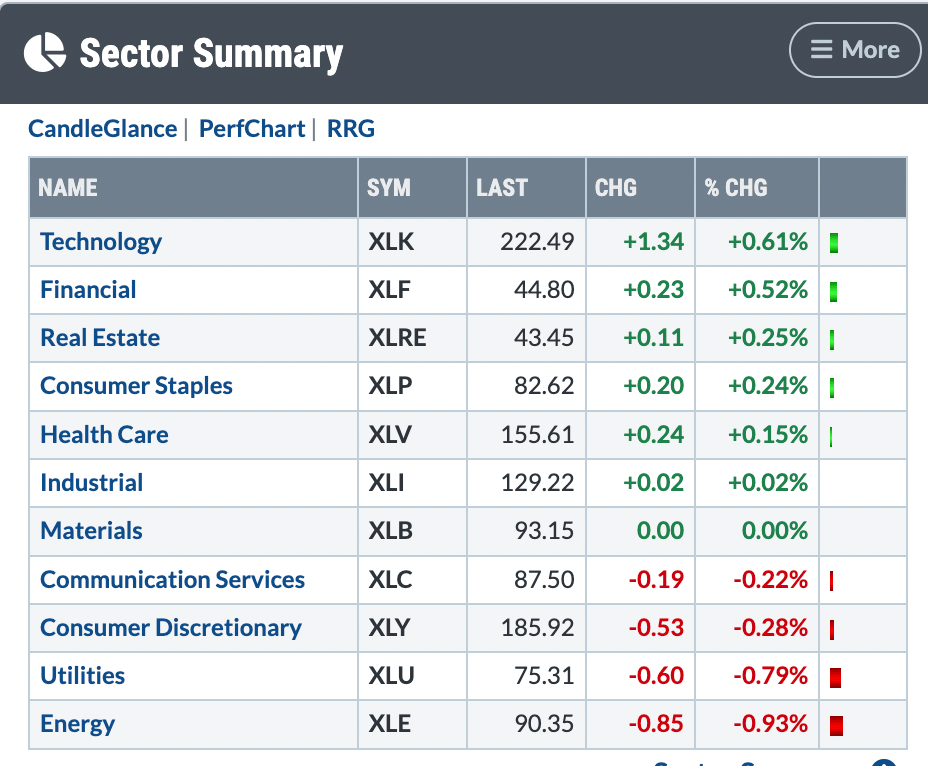Sort by the CHG column header
Viewport: 928px width, 766px height.
coord(615,188)
